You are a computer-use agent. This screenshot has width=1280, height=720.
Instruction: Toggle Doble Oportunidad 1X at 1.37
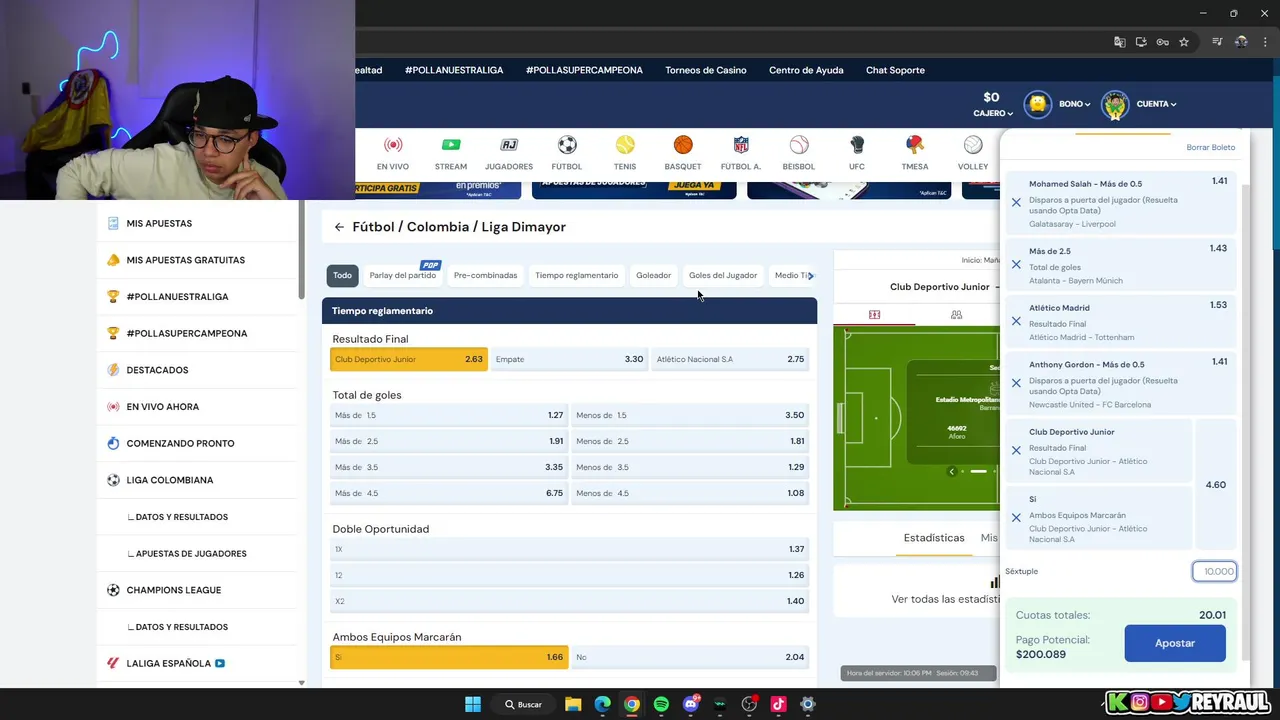point(569,549)
